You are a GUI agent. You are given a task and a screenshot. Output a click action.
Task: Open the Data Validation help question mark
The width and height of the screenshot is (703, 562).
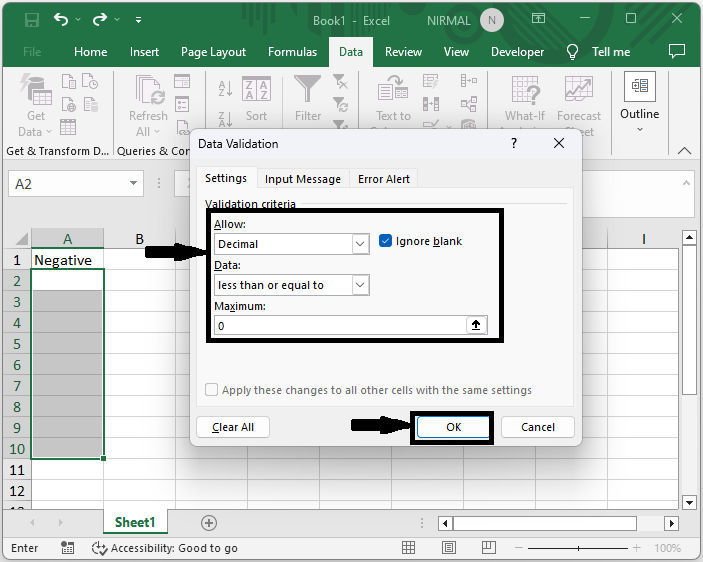514,144
